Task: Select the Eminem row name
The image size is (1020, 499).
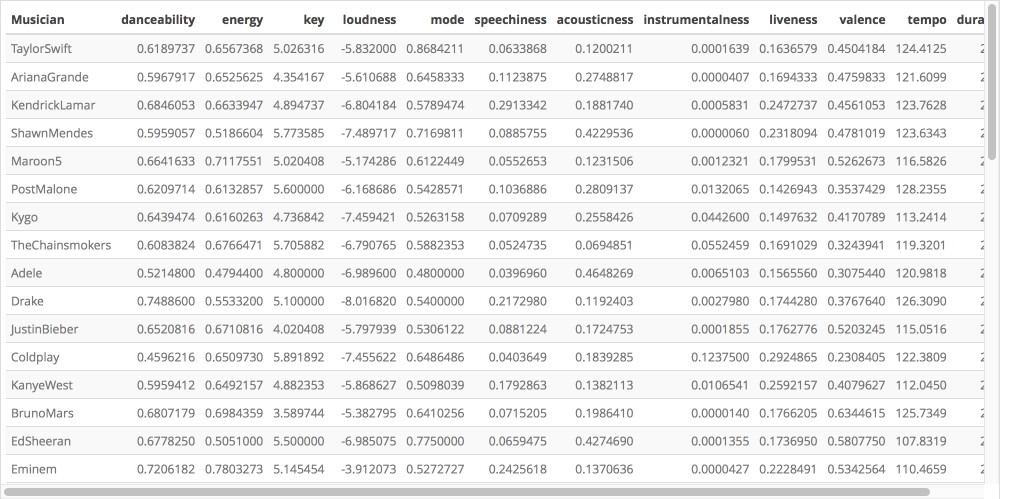Action: [34, 469]
